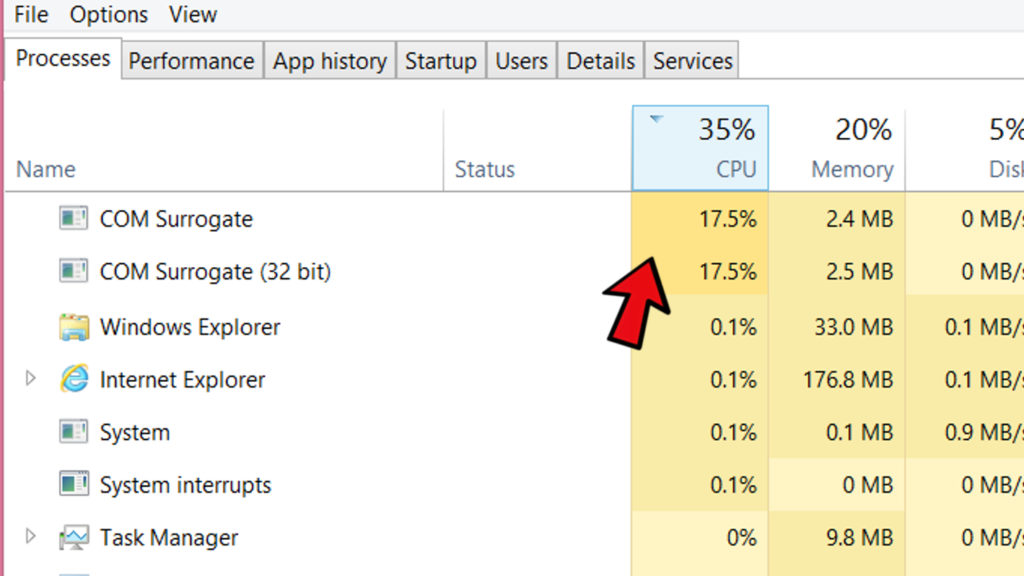Switch to the Performance tab
Viewport: 1024px width, 576px height.
click(x=191, y=61)
